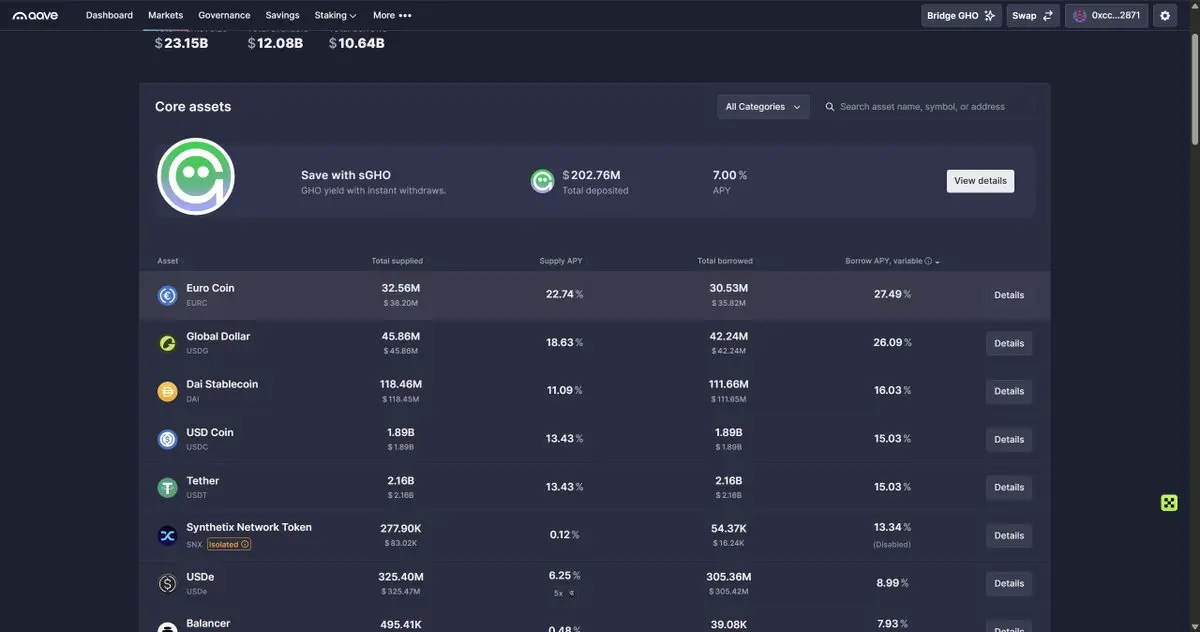
Task: Click the green floating widget icon
Action: pos(1169,502)
